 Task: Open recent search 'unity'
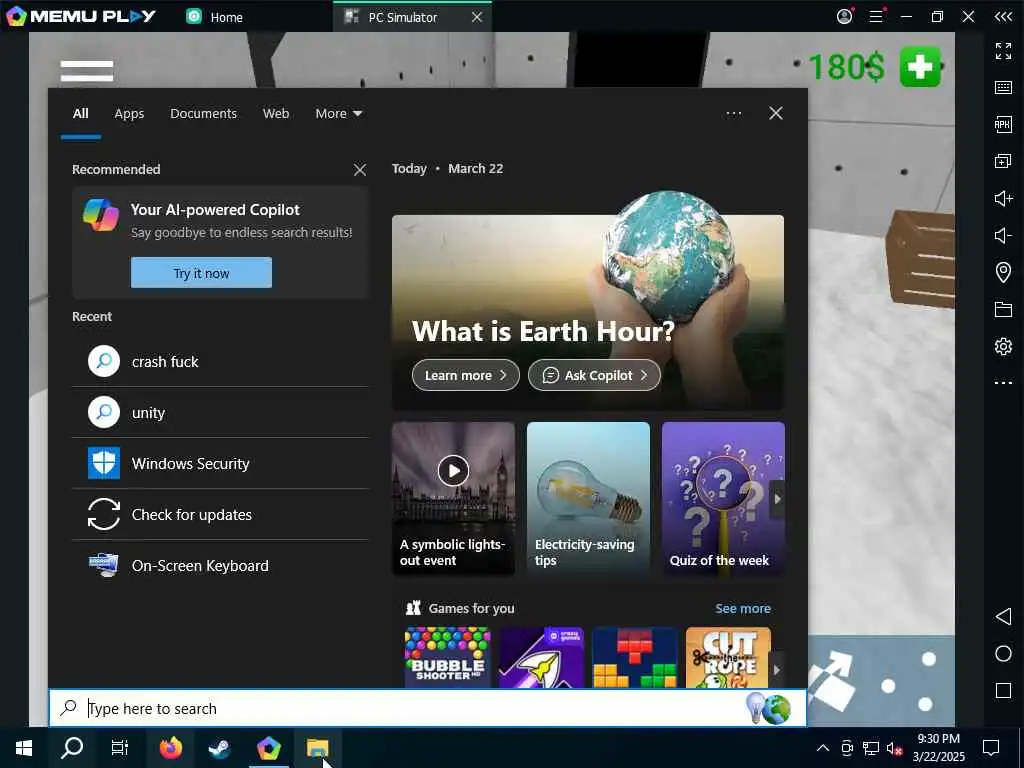coord(220,413)
